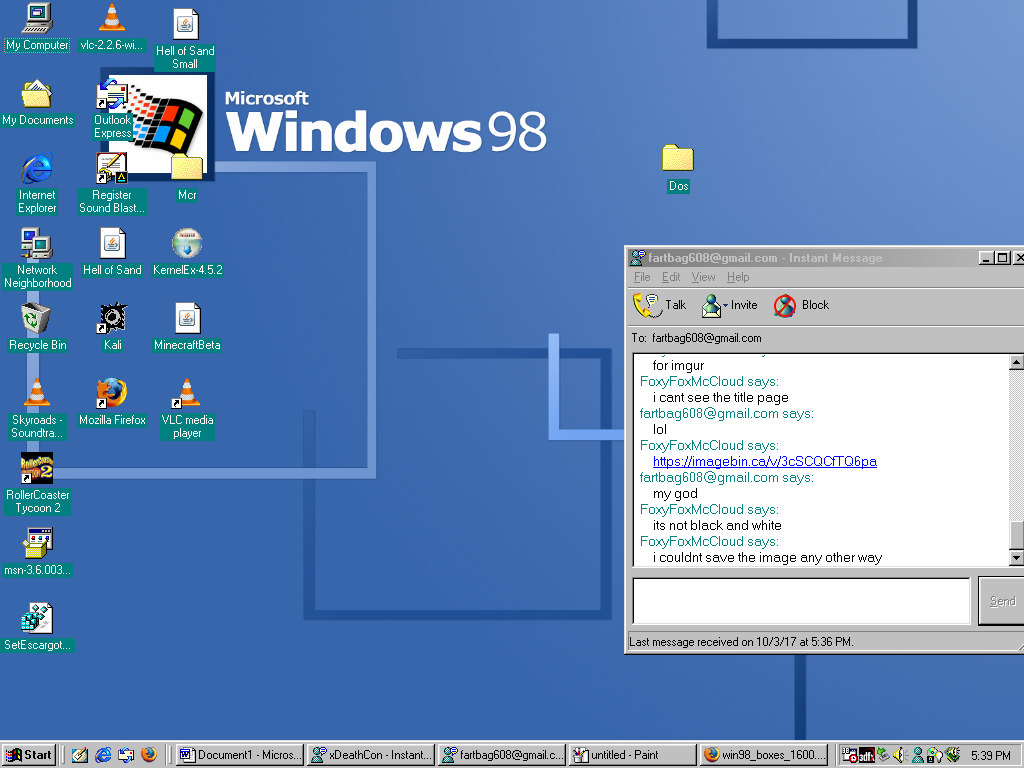The width and height of the screenshot is (1024, 768).
Task: Click Talk in Instant Message toolbar
Action: (x=660, y=305)
